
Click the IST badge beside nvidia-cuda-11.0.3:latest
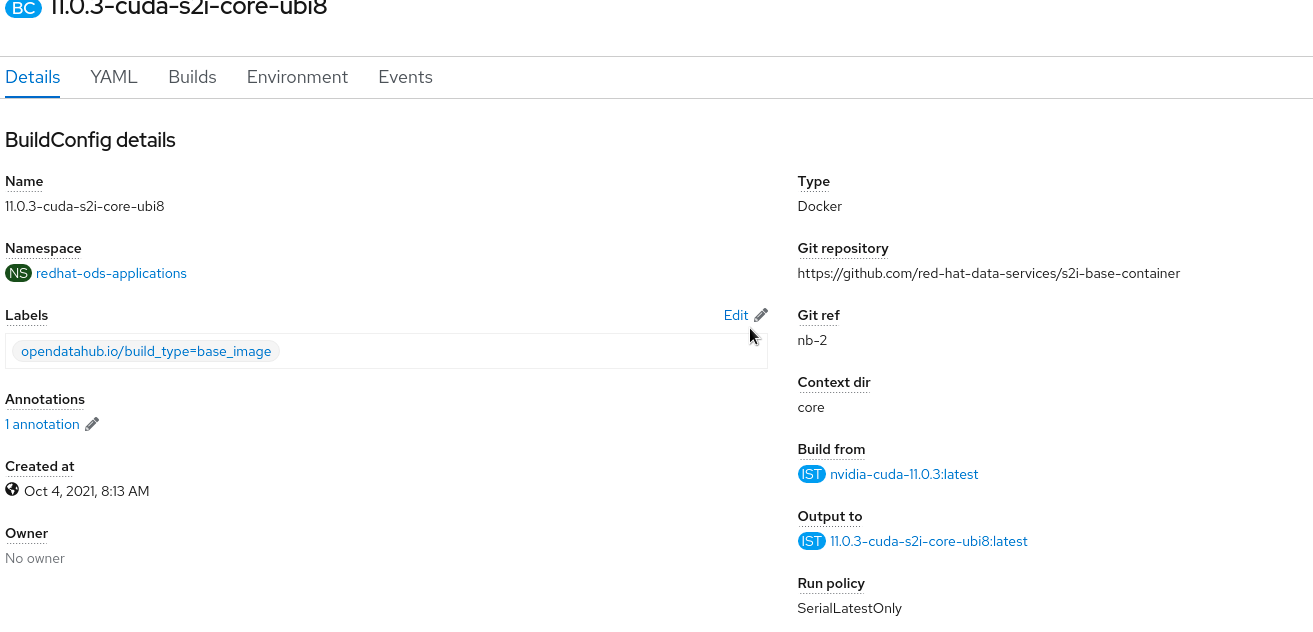(x=811, y=474)
